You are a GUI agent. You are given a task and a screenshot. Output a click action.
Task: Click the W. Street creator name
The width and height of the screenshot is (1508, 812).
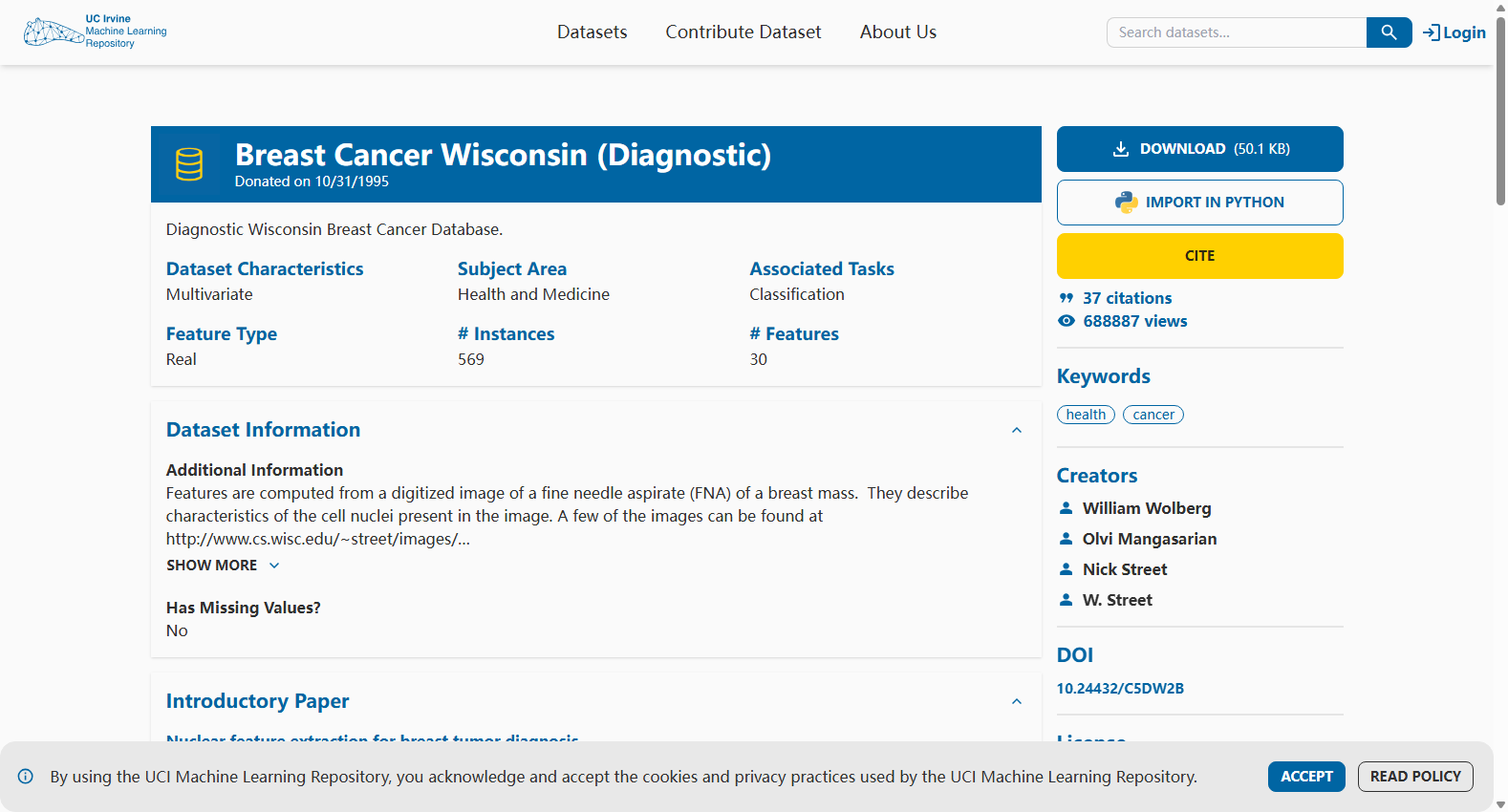point(1117,600)
